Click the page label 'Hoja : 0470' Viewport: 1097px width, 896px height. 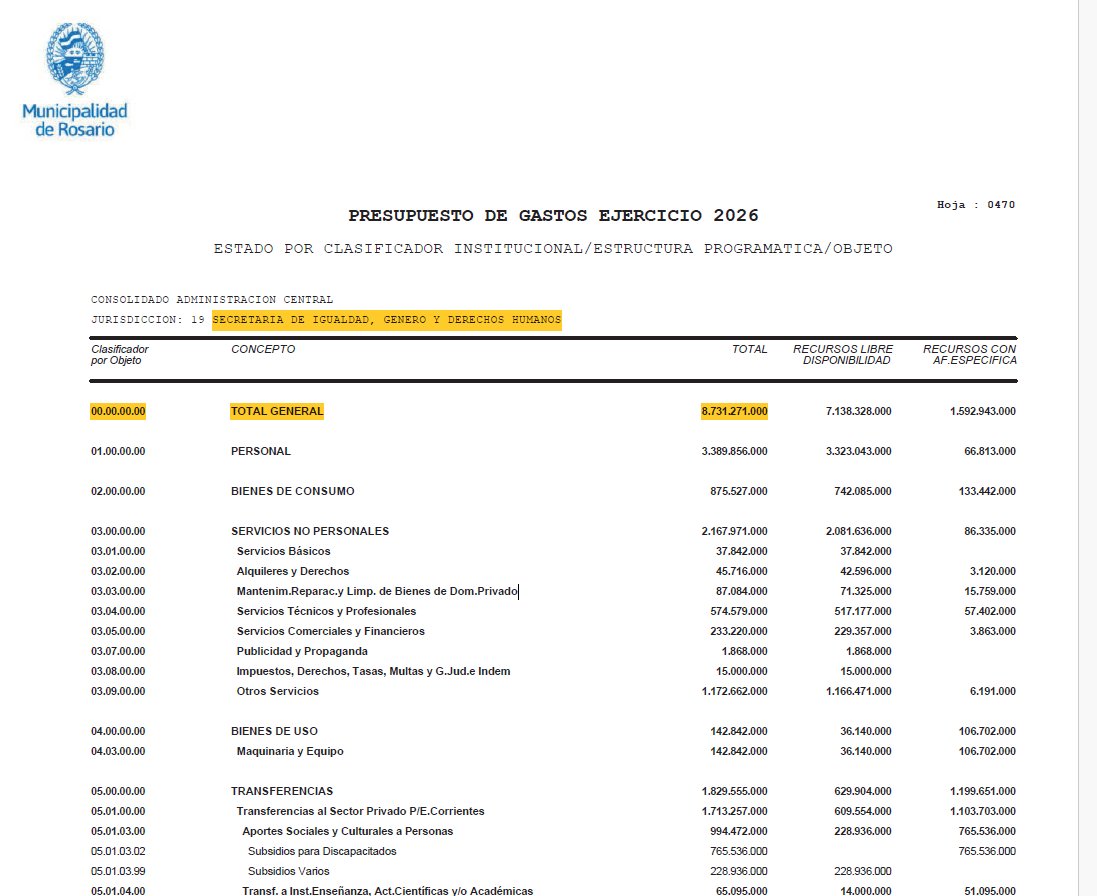[976, 205]
